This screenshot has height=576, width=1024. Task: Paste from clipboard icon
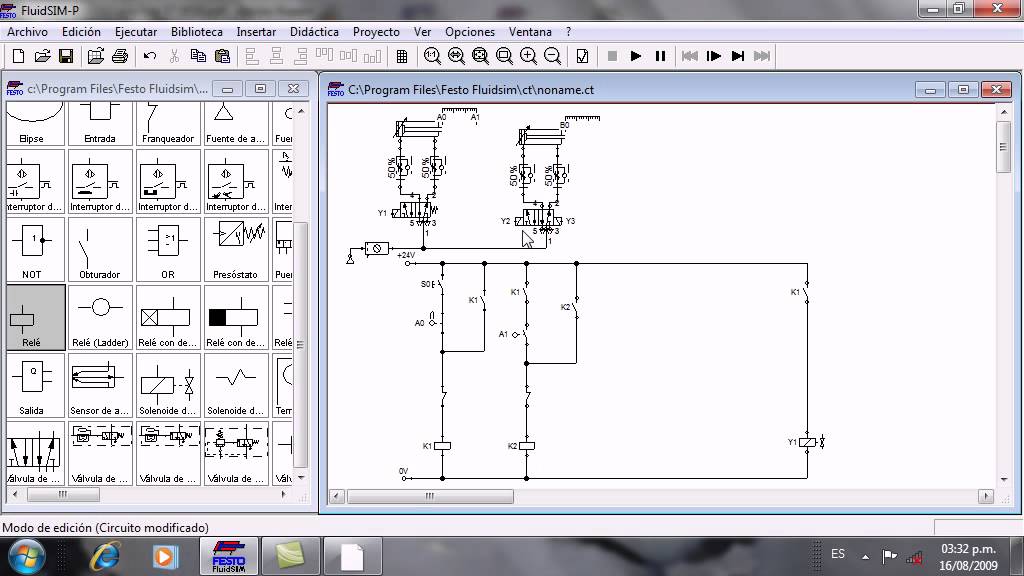tap(223, 56)
